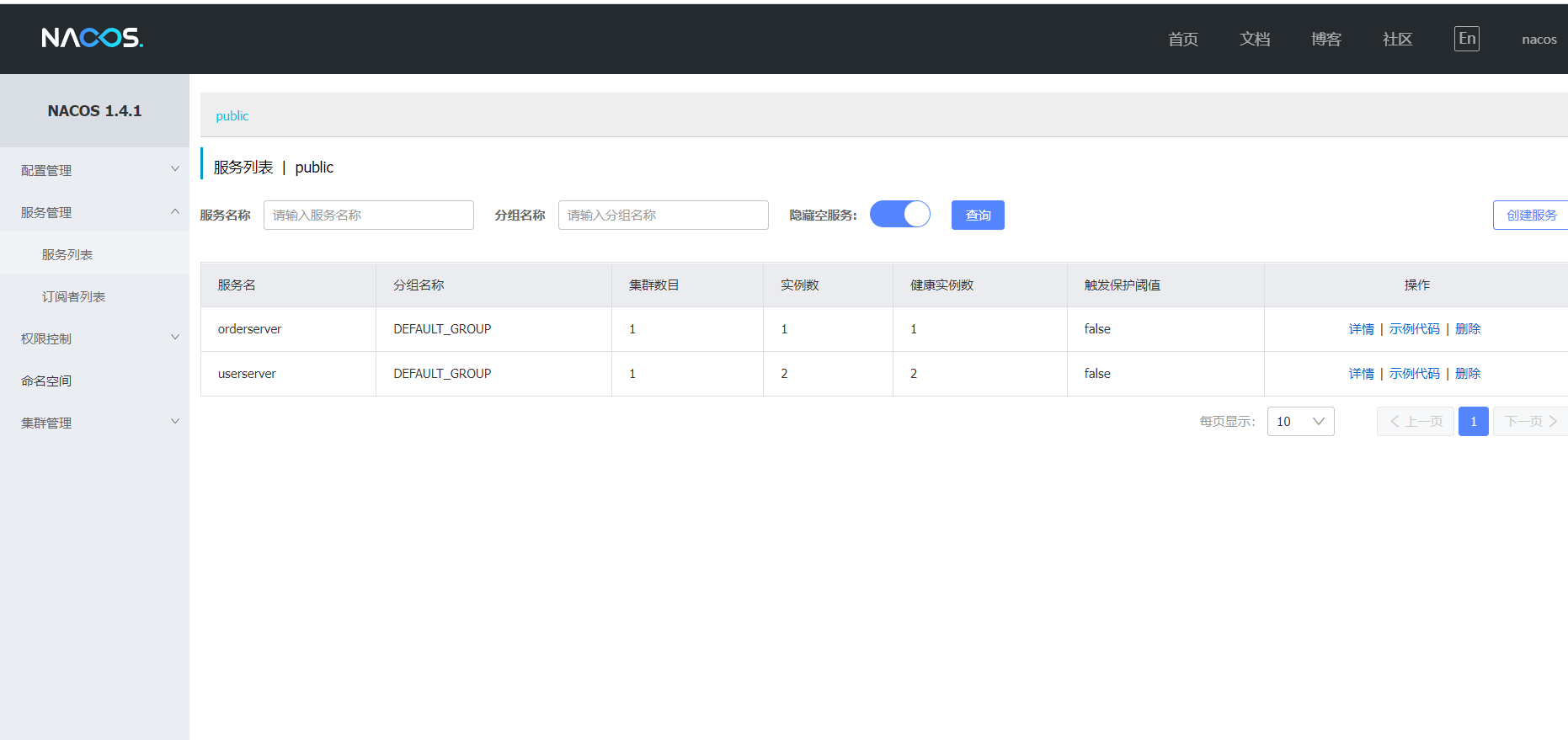Open the nacos user menu

point(1539,40)
